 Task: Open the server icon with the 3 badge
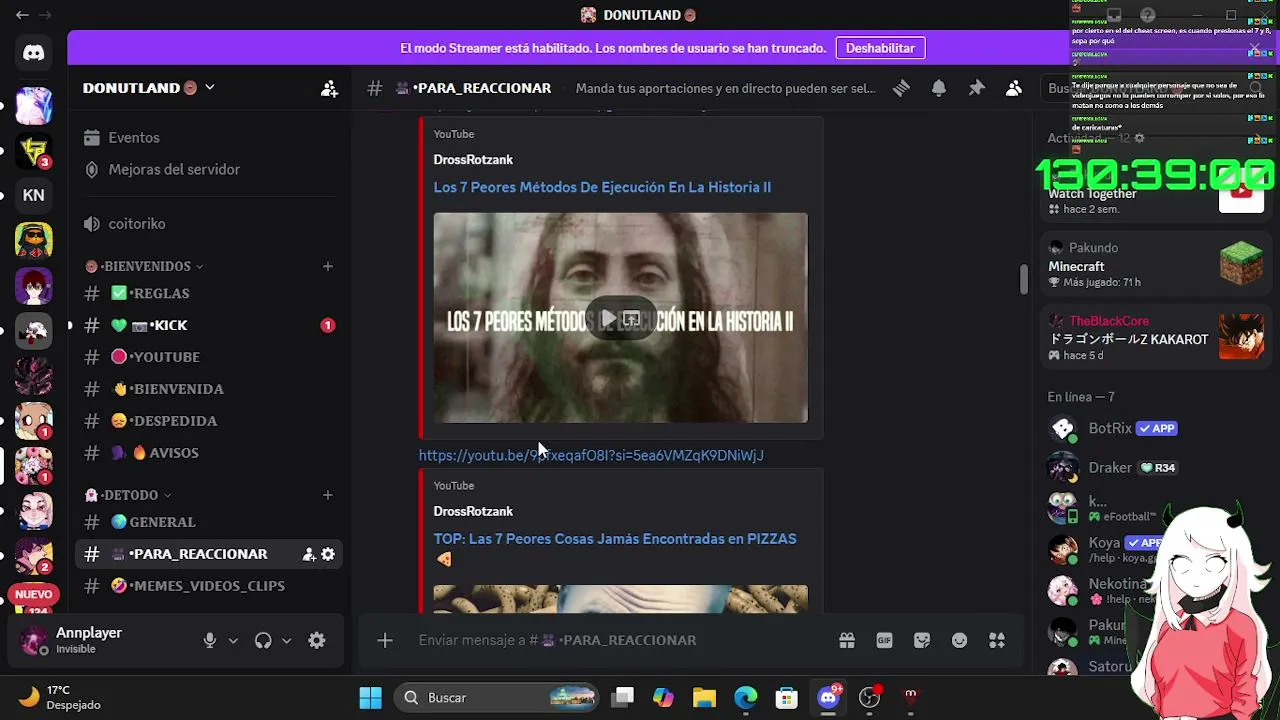coord(34,150)
